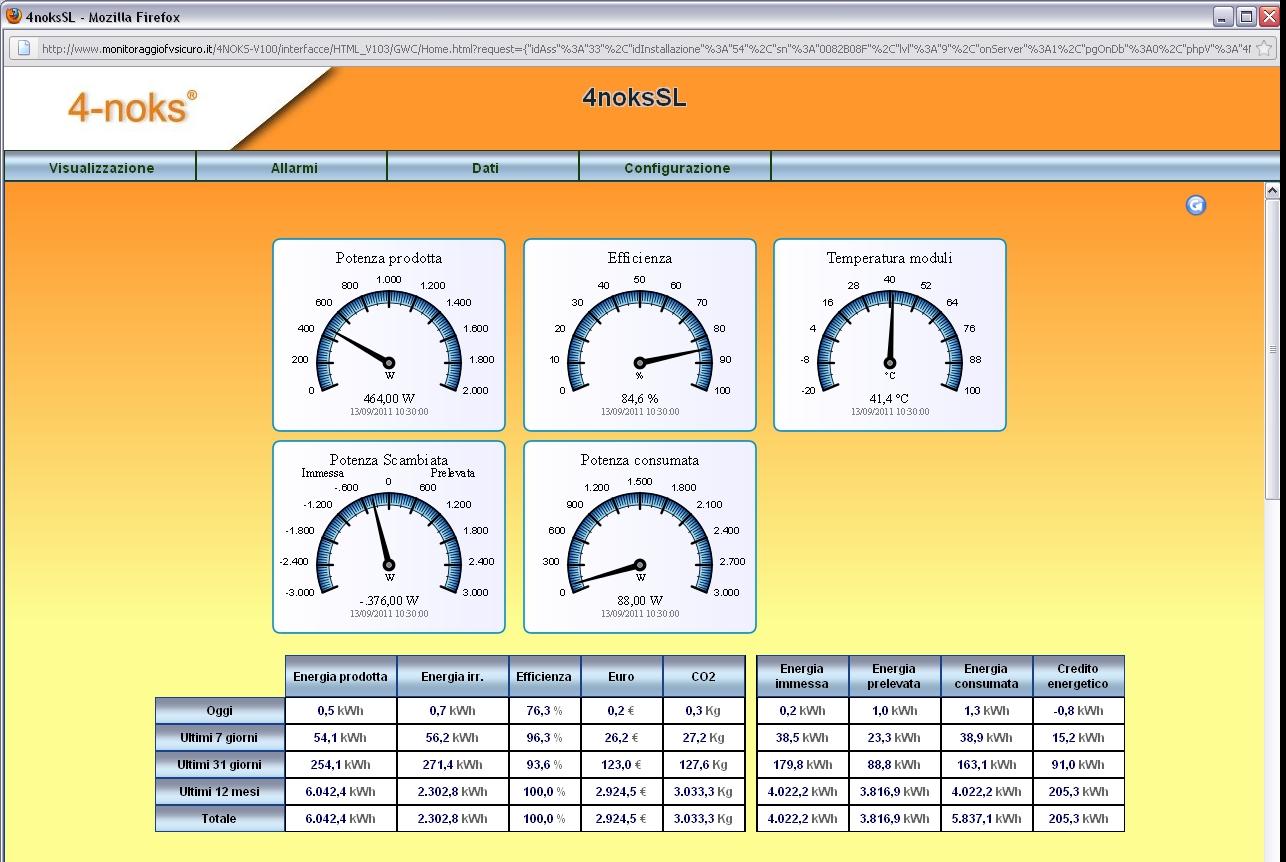Click the vertical scrollbar thumb
Viewport: 1286px width, 862px height.
[1273, 348]
